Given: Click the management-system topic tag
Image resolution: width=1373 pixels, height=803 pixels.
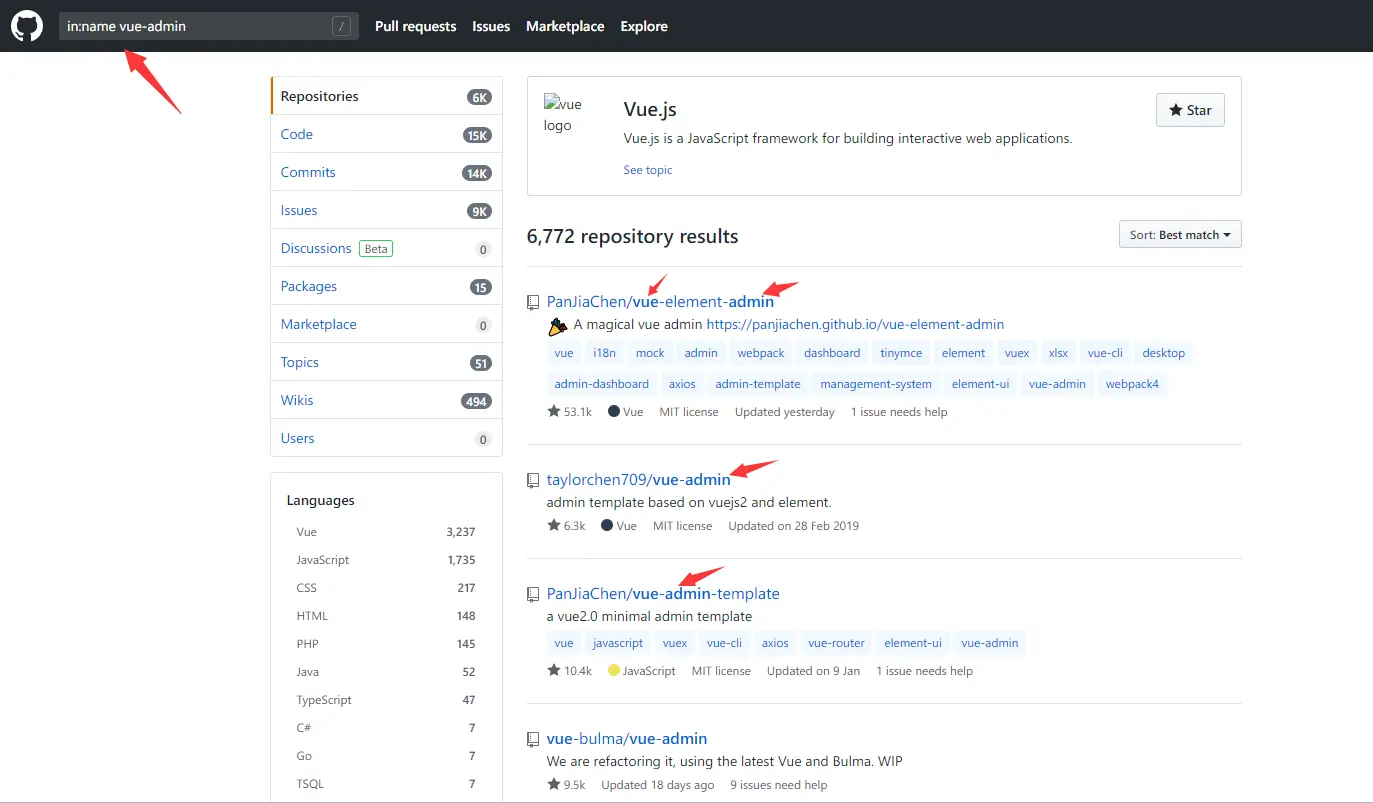Looking at the screenshot, I should point(876,384).
